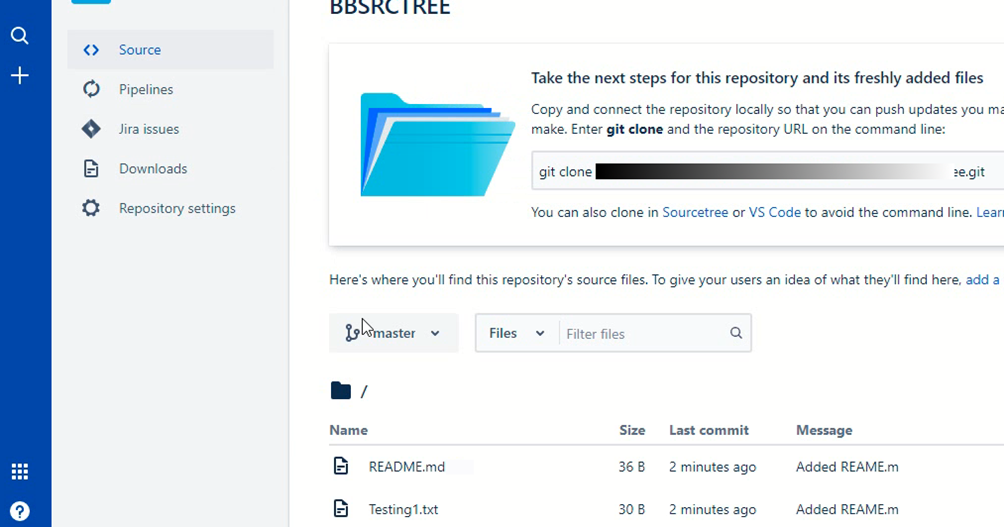This screenshot has width=1004, height=527.
Task: Open the help question mark icon
Action: (x=19, y=511)
